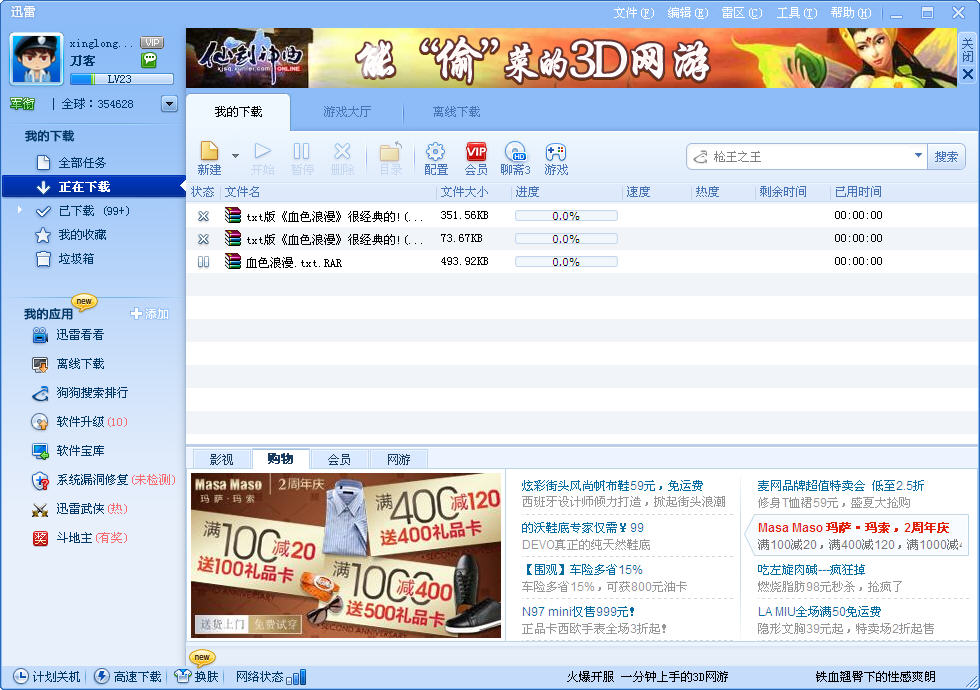Open link 麦网品牌超值特卖会 低至2.5折
Image resolution: width=980 pixels, height=690 pixels.
(840, 486)
